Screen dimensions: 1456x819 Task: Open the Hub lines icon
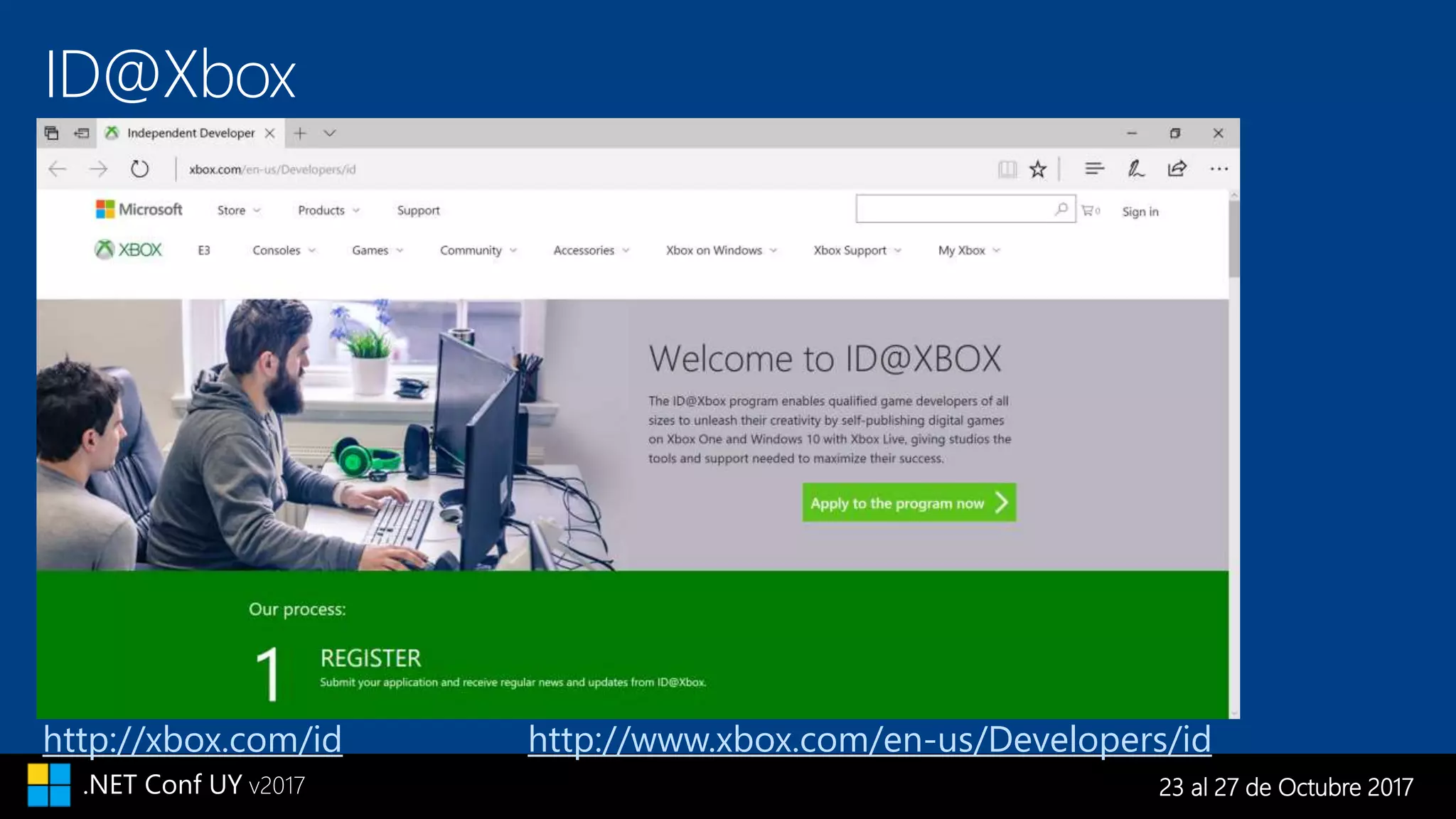coord(1094,168)
